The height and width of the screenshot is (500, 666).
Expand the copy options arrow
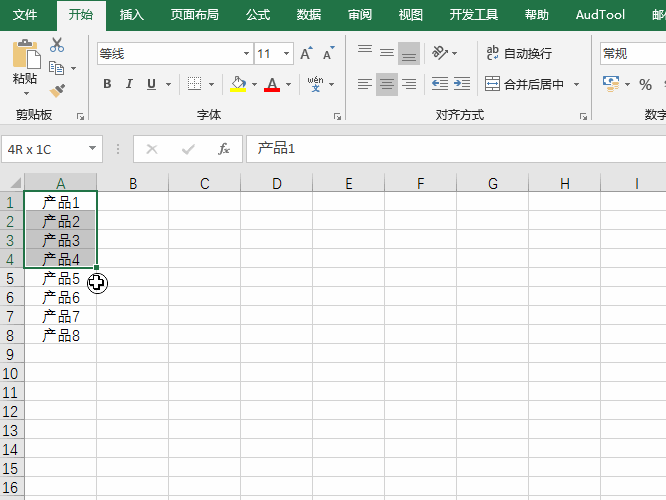pyautogui.click(x=73, y=68)
